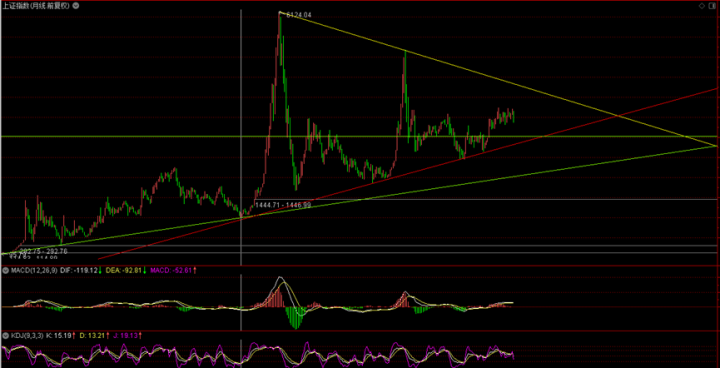Expand the MACD indicator dropdown arrow

5,271
